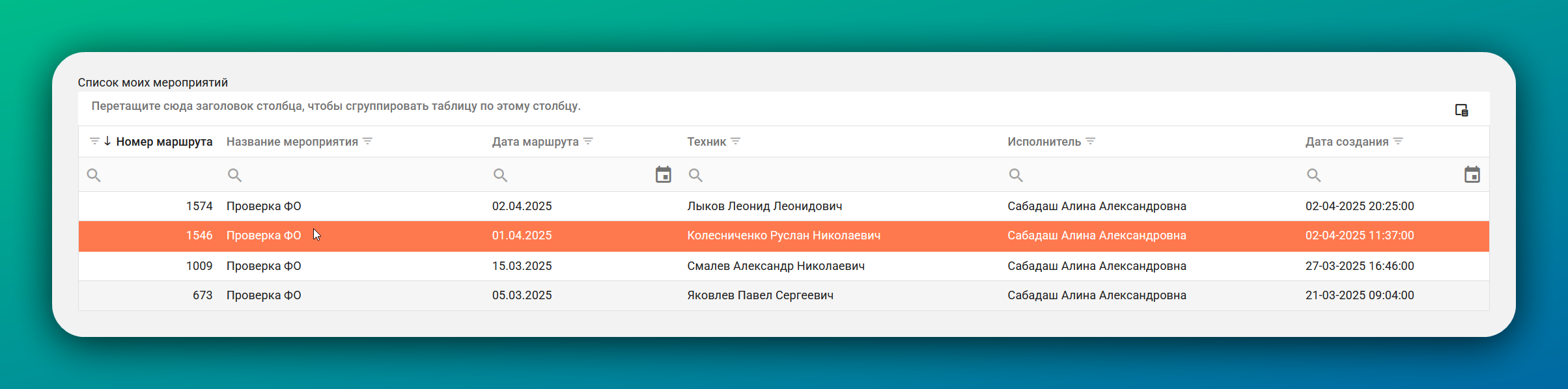1568x389 pixels.
Task: Open the column chooser icon
Action: pos(1462,110)
